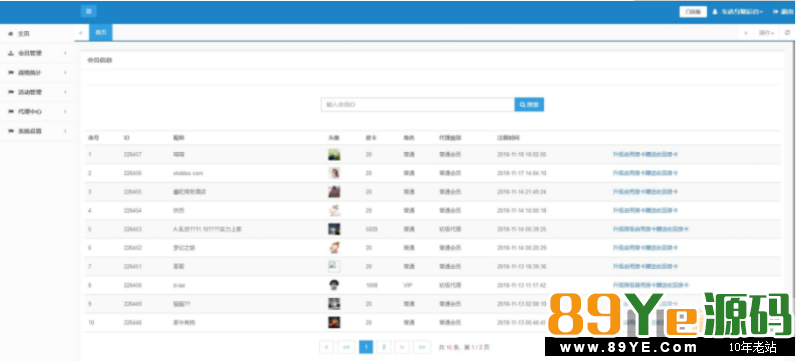Viewport: 800px width, 361px height.
Task: Click the blue 搜索 search button
Action: (x=529, y=105)
